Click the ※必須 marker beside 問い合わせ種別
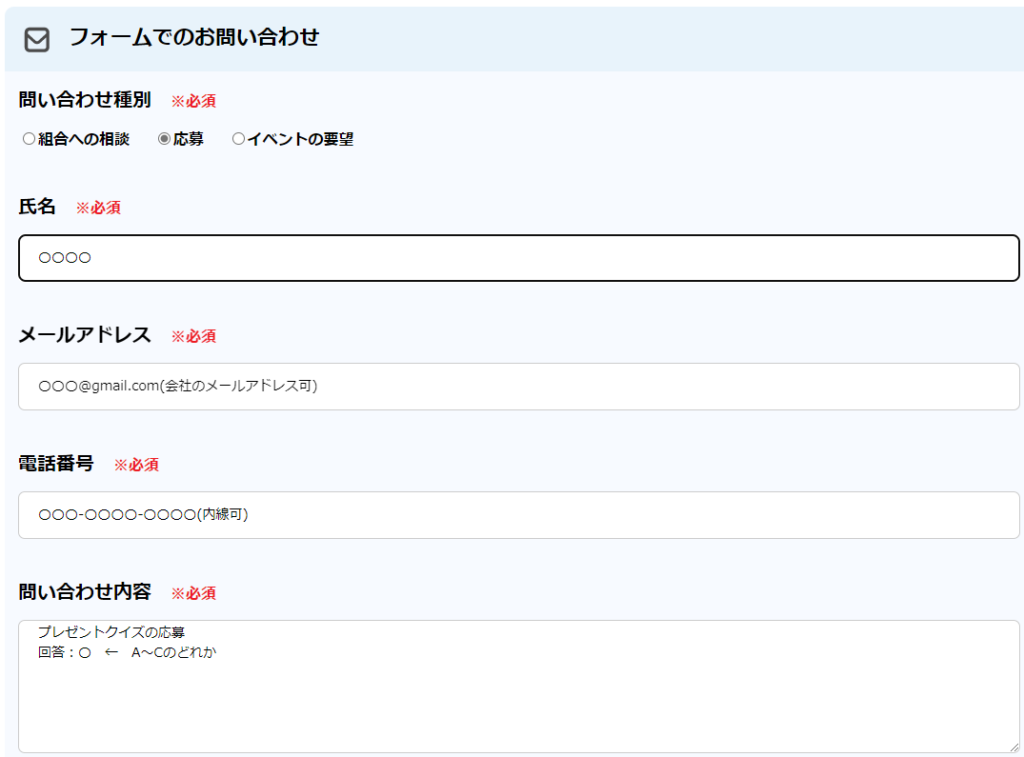 [193, 101]
